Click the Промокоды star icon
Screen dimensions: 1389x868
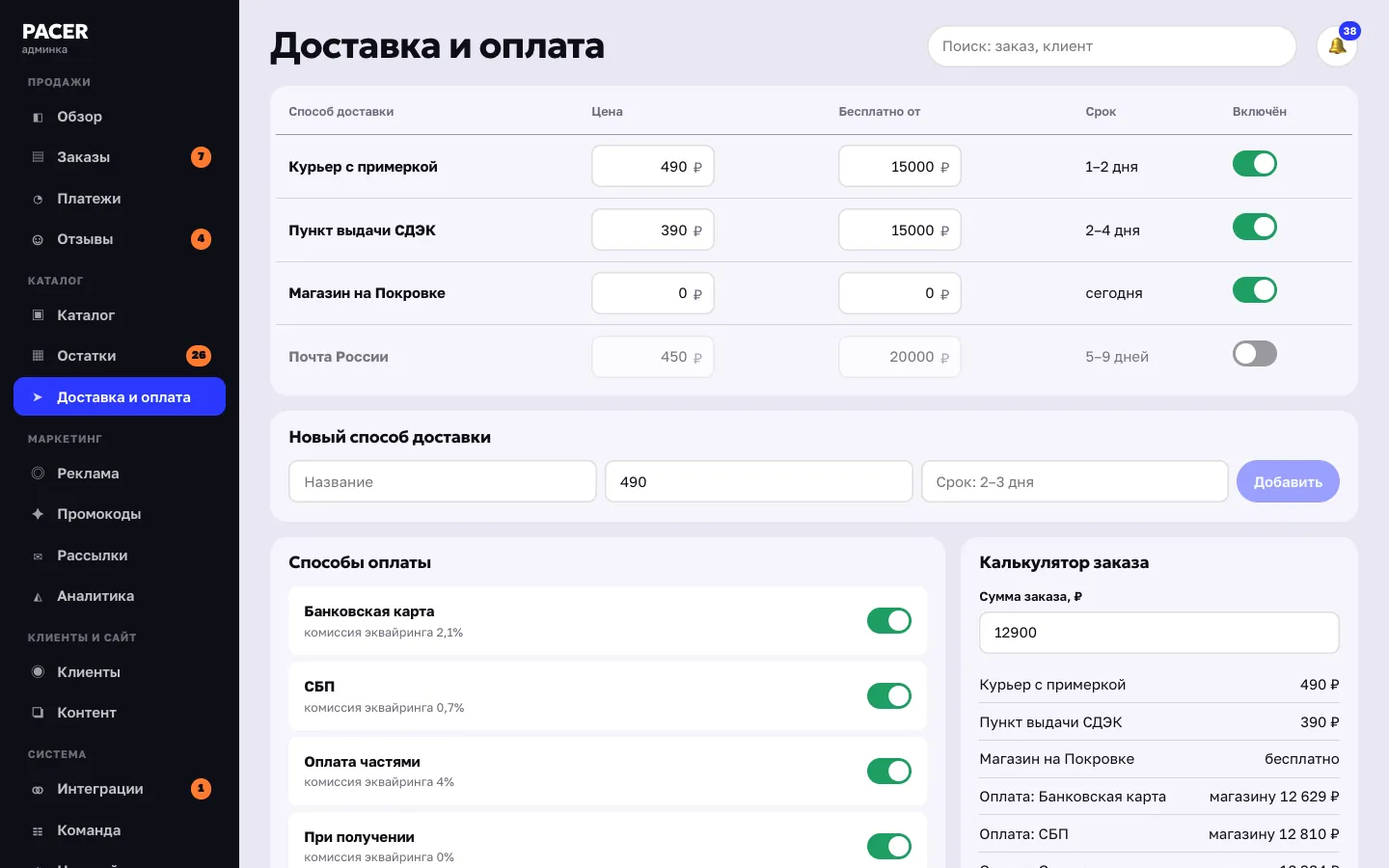38,514
